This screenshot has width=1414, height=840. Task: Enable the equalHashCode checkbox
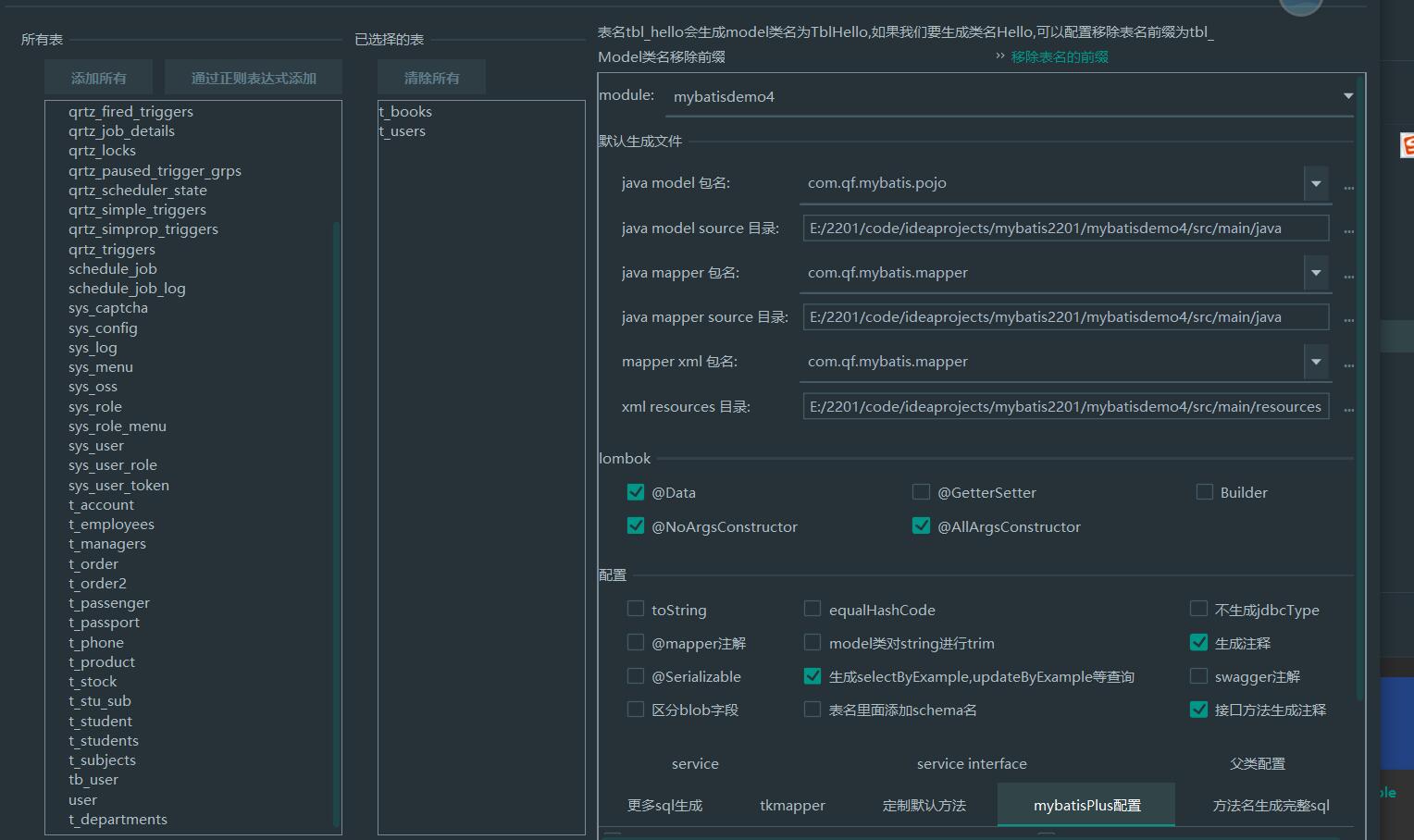tap(812, 609)
